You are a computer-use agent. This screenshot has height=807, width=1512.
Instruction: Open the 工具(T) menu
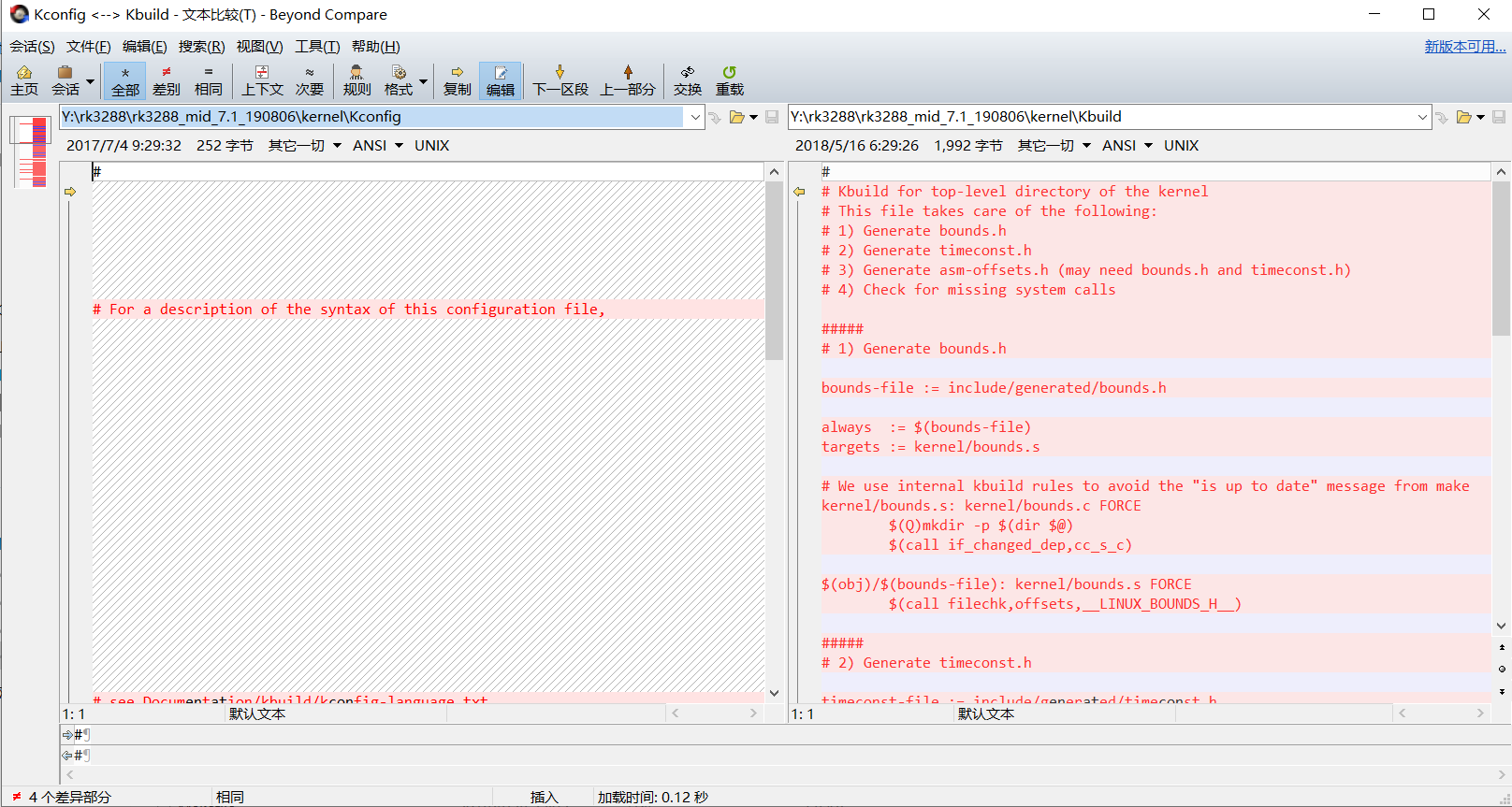click(317, 47)
